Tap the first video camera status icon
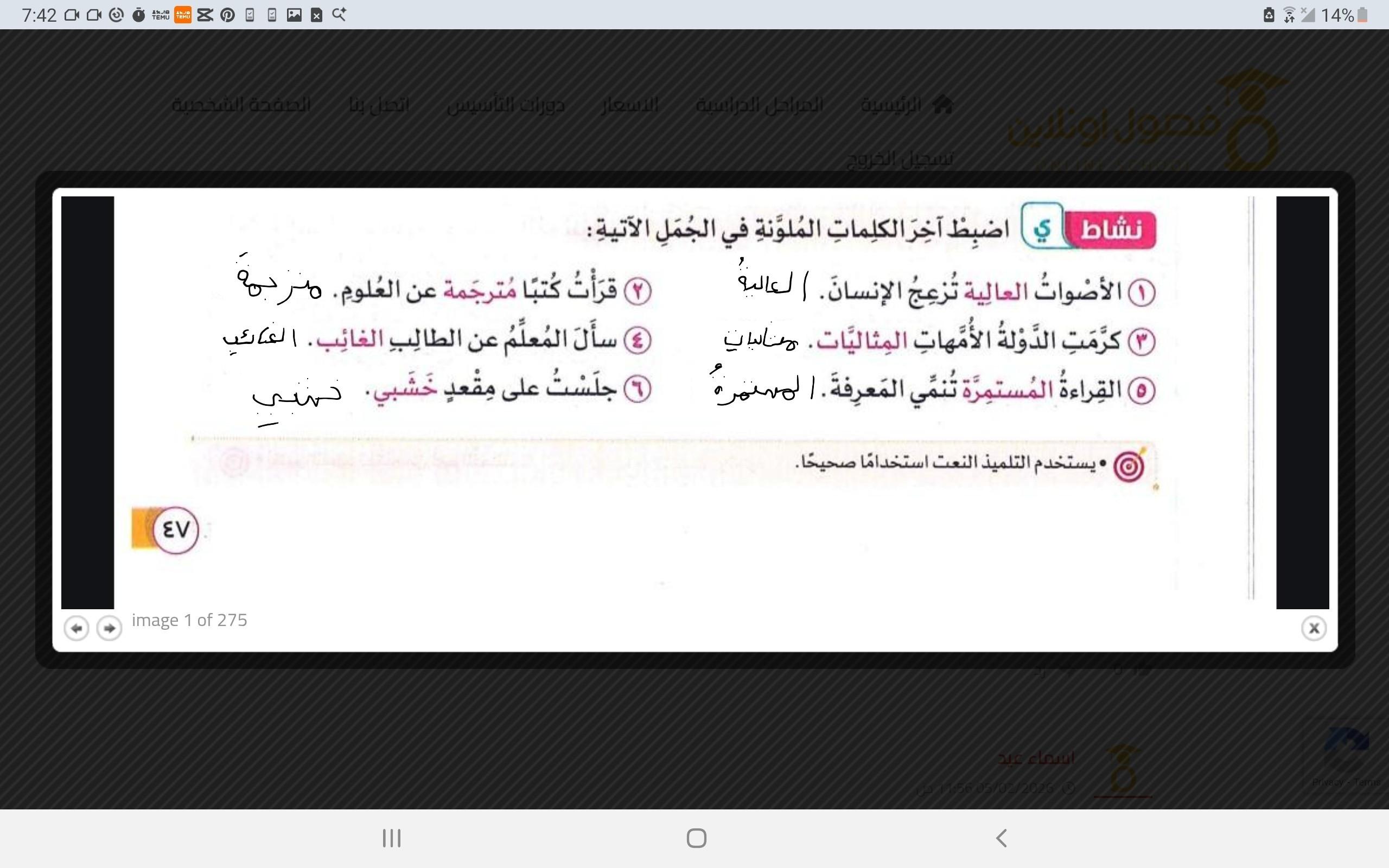This screenshot has height=868, width=1389. pos(72,15)
